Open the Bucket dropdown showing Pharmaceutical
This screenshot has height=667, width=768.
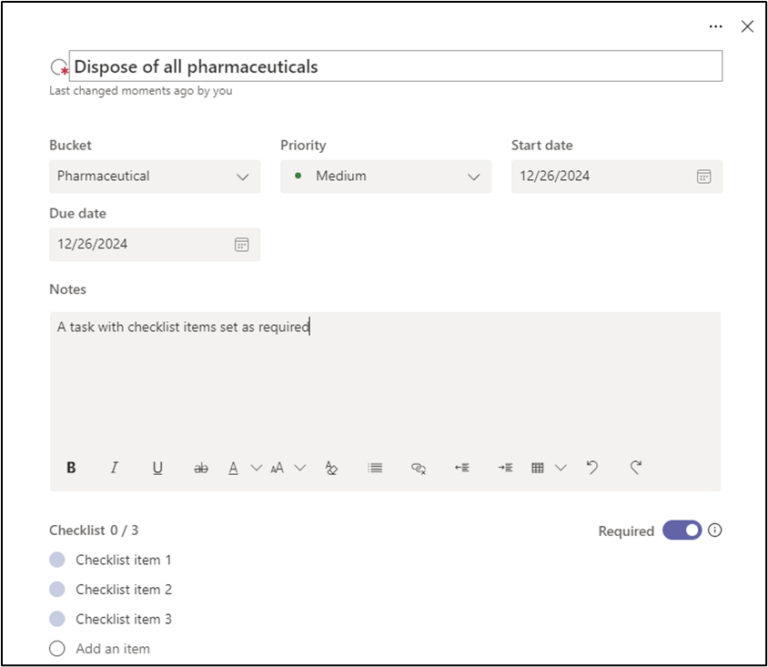point(154,176)
